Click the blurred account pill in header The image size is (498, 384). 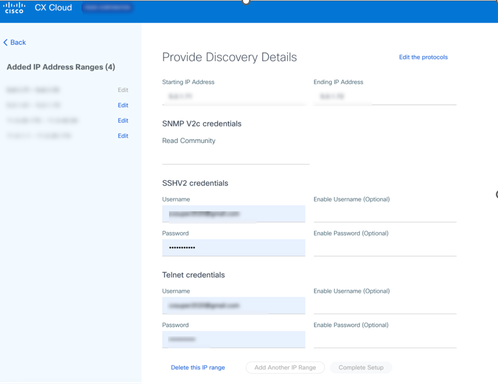click(107, 7)
